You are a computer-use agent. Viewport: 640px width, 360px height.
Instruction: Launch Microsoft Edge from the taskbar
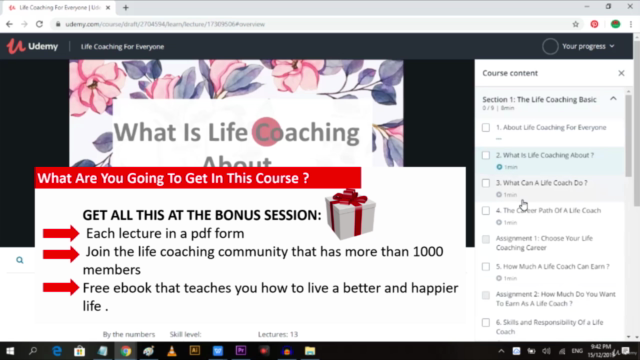(57, 351)
